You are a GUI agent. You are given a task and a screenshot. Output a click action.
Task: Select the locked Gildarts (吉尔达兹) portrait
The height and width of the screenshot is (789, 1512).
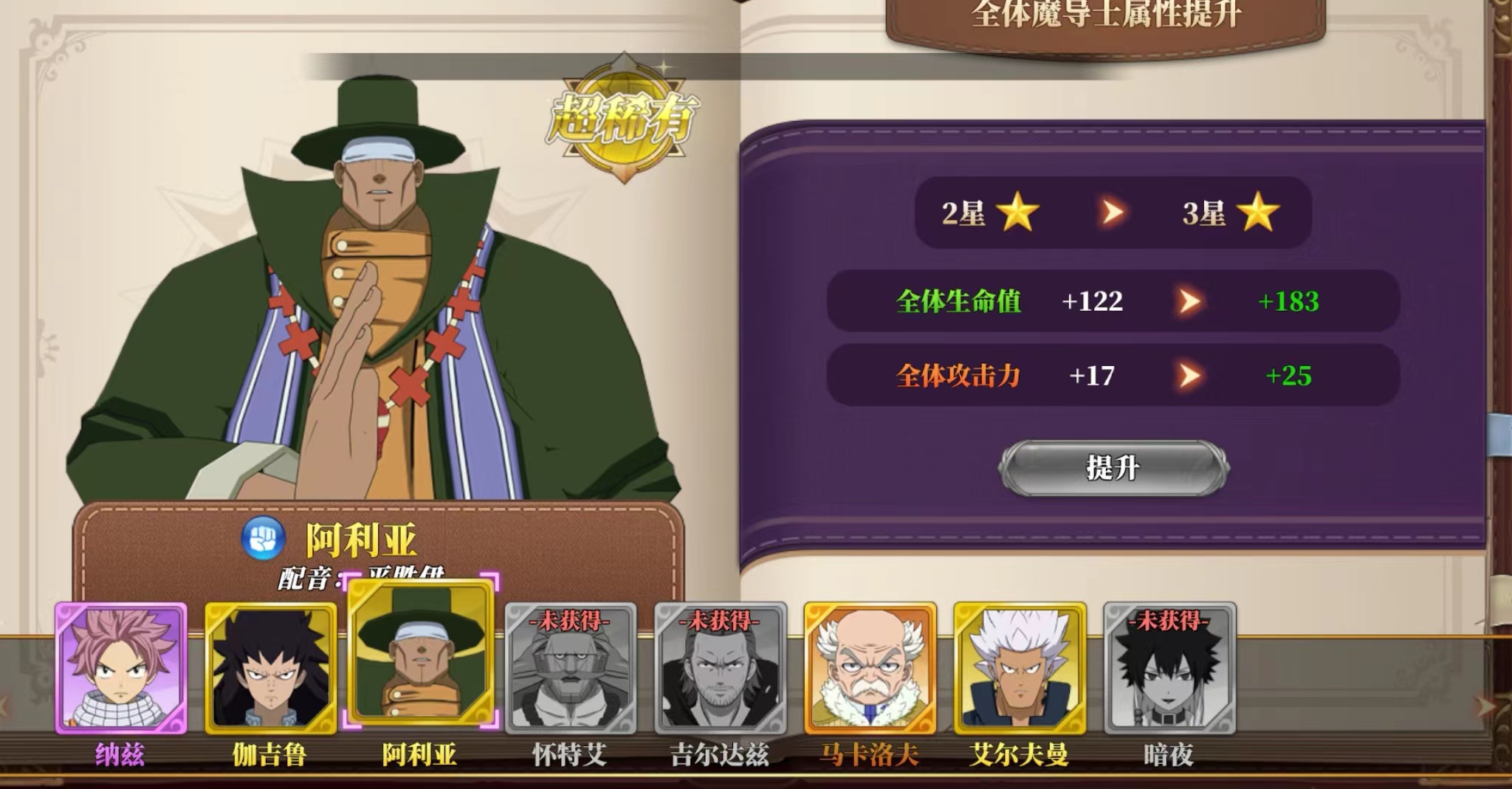[720, 668]
